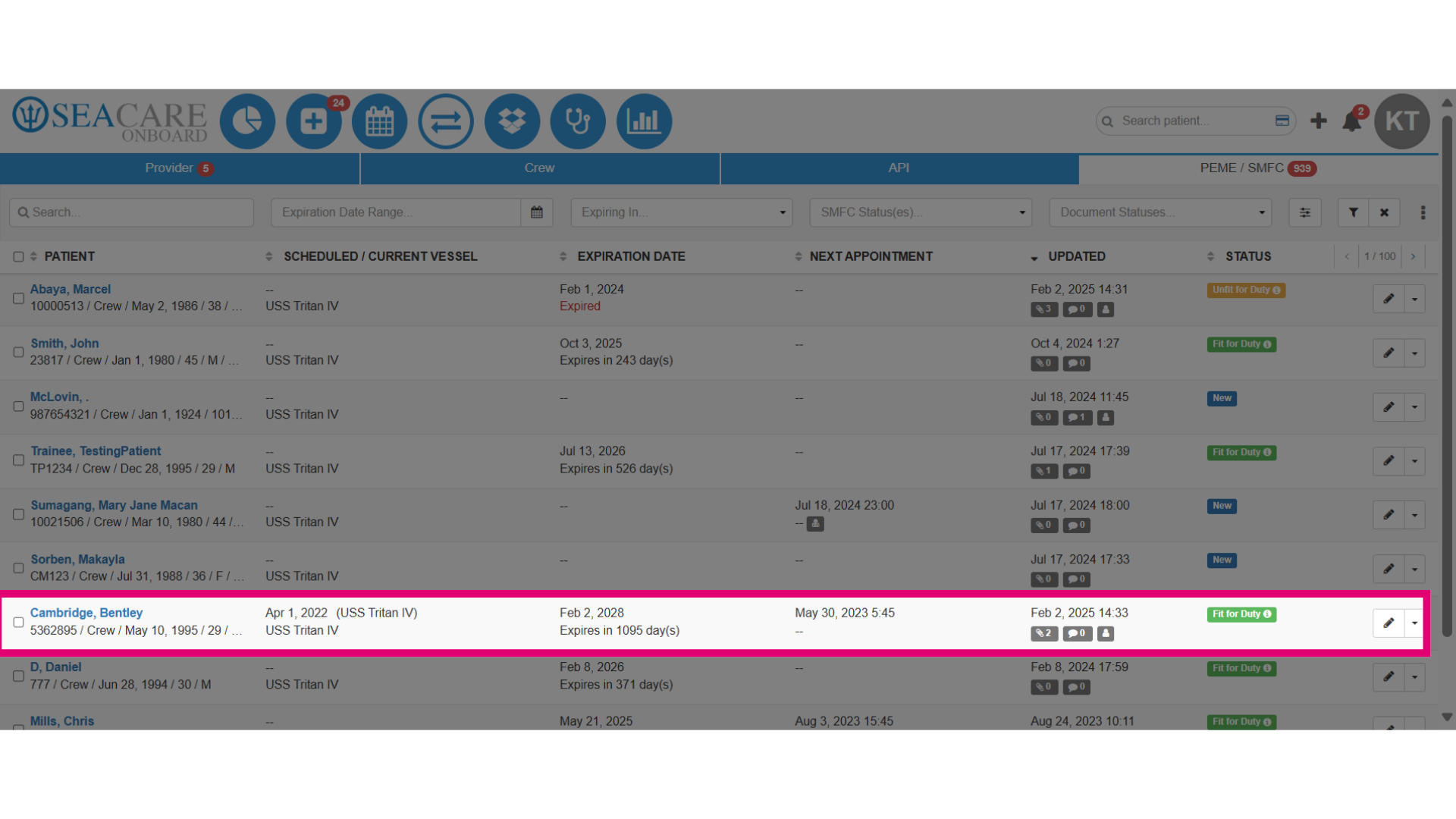Open the Document Statuses dropdown

tap(1160, 212)
